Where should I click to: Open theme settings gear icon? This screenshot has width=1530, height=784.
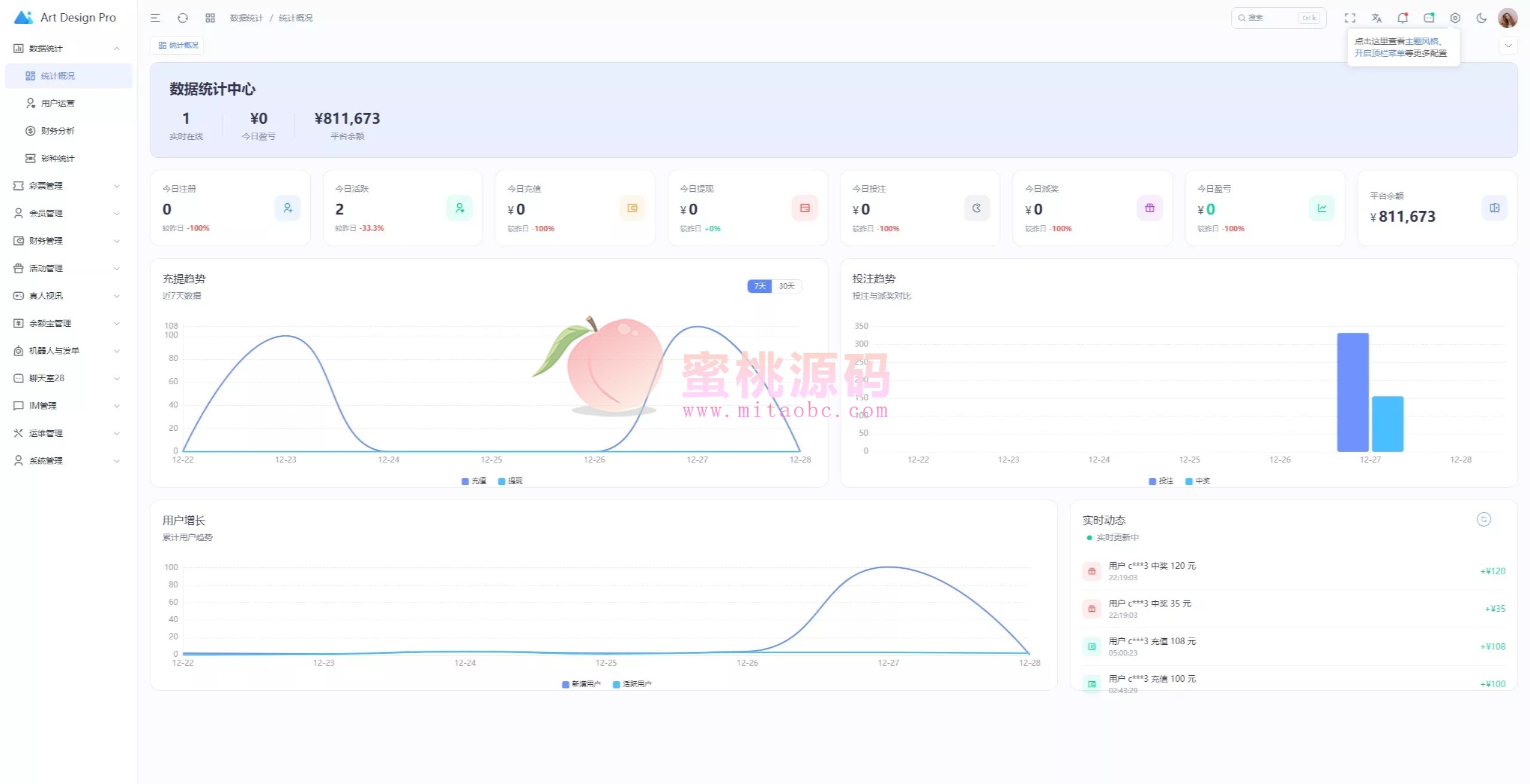1455,18
